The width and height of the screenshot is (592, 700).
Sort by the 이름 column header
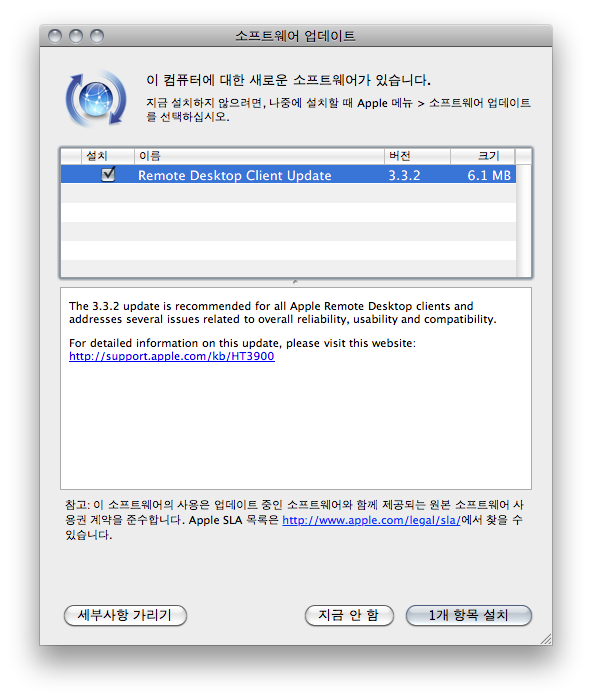click(259, 156)
